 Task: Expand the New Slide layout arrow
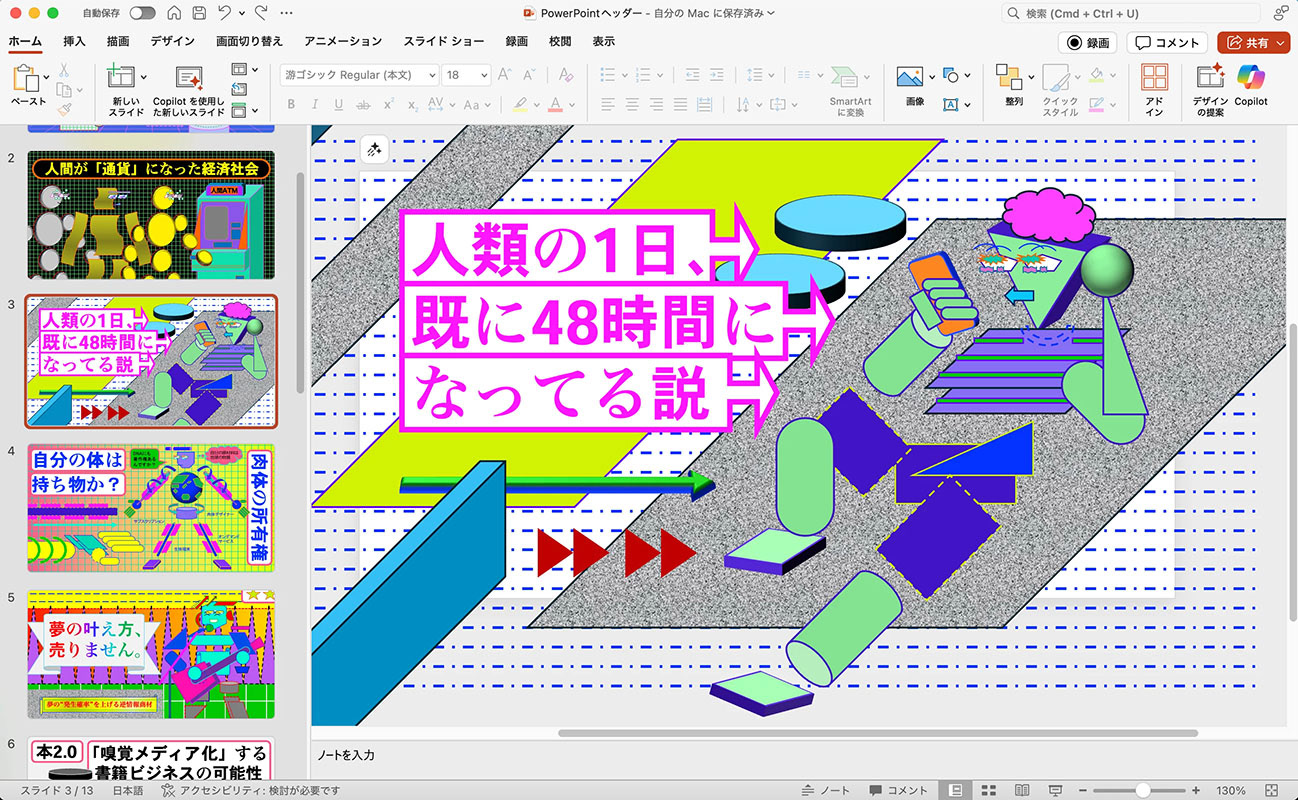coord(143,77)
